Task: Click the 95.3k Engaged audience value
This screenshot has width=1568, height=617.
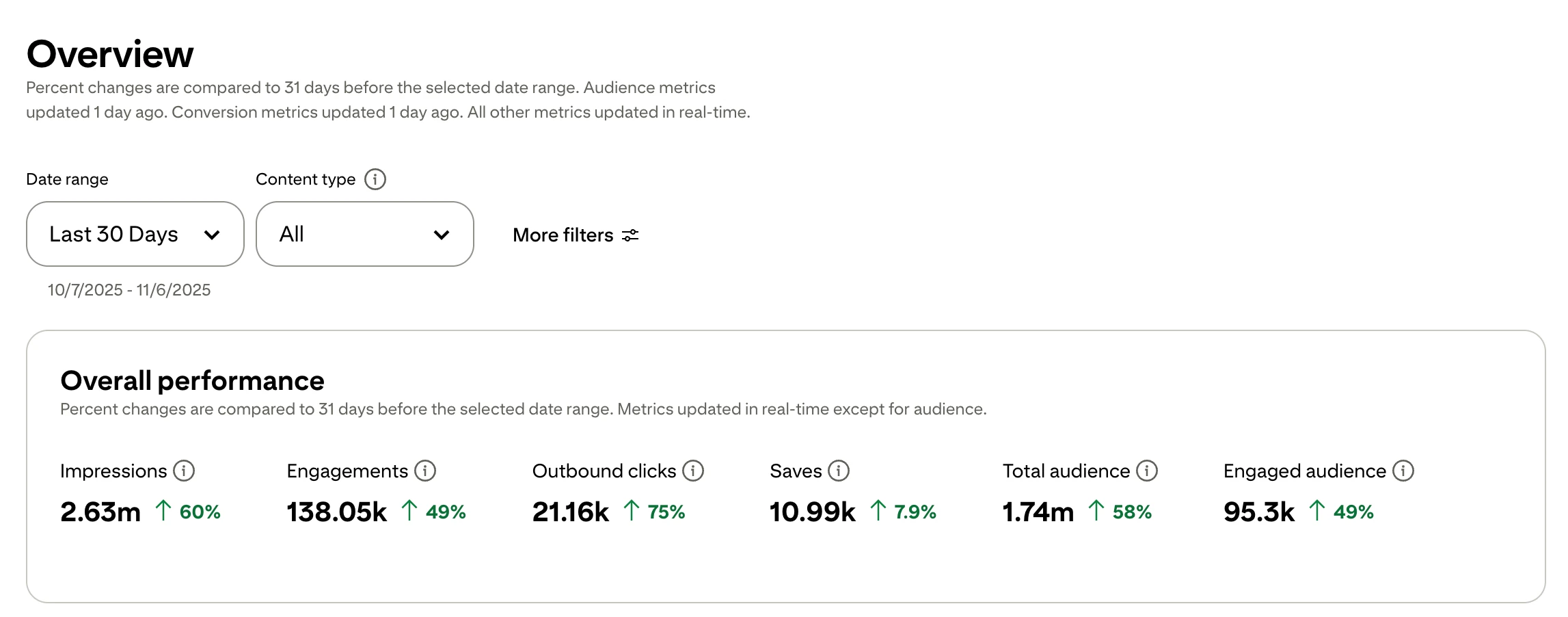Action: tap(1258, 512)
